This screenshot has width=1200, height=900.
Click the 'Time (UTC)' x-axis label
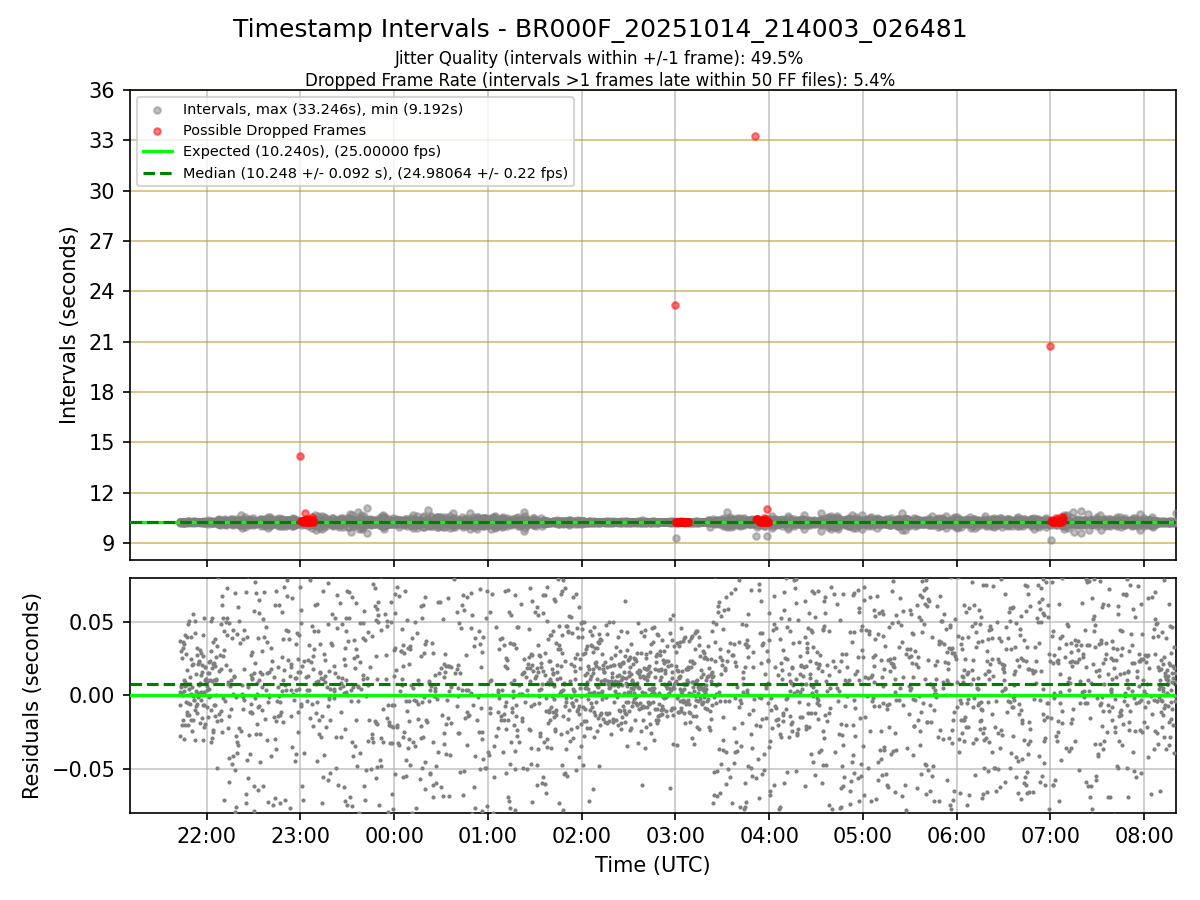point(652,865)
